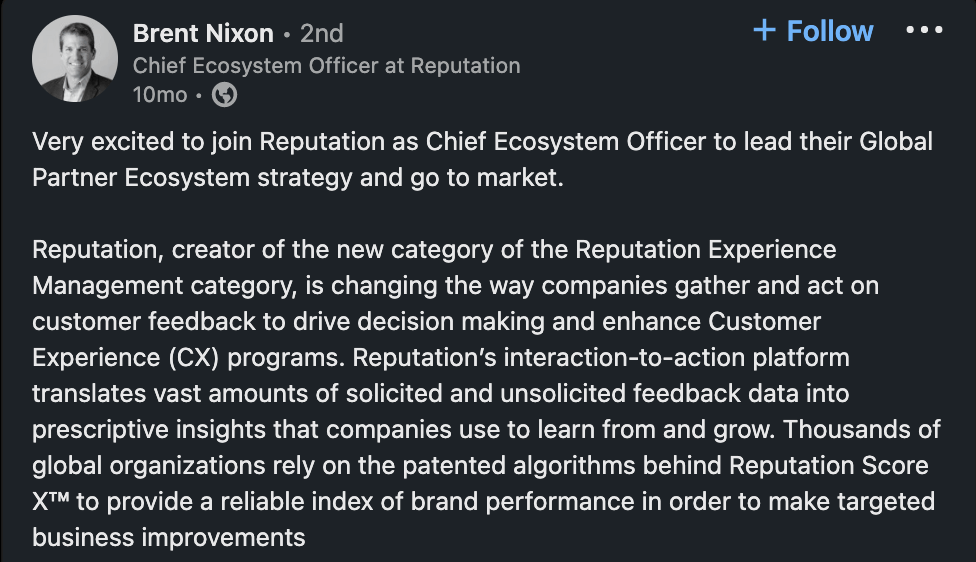
Task: Click the '(CX)' abbreviation in the post
Action: click(x=193, y=358)
